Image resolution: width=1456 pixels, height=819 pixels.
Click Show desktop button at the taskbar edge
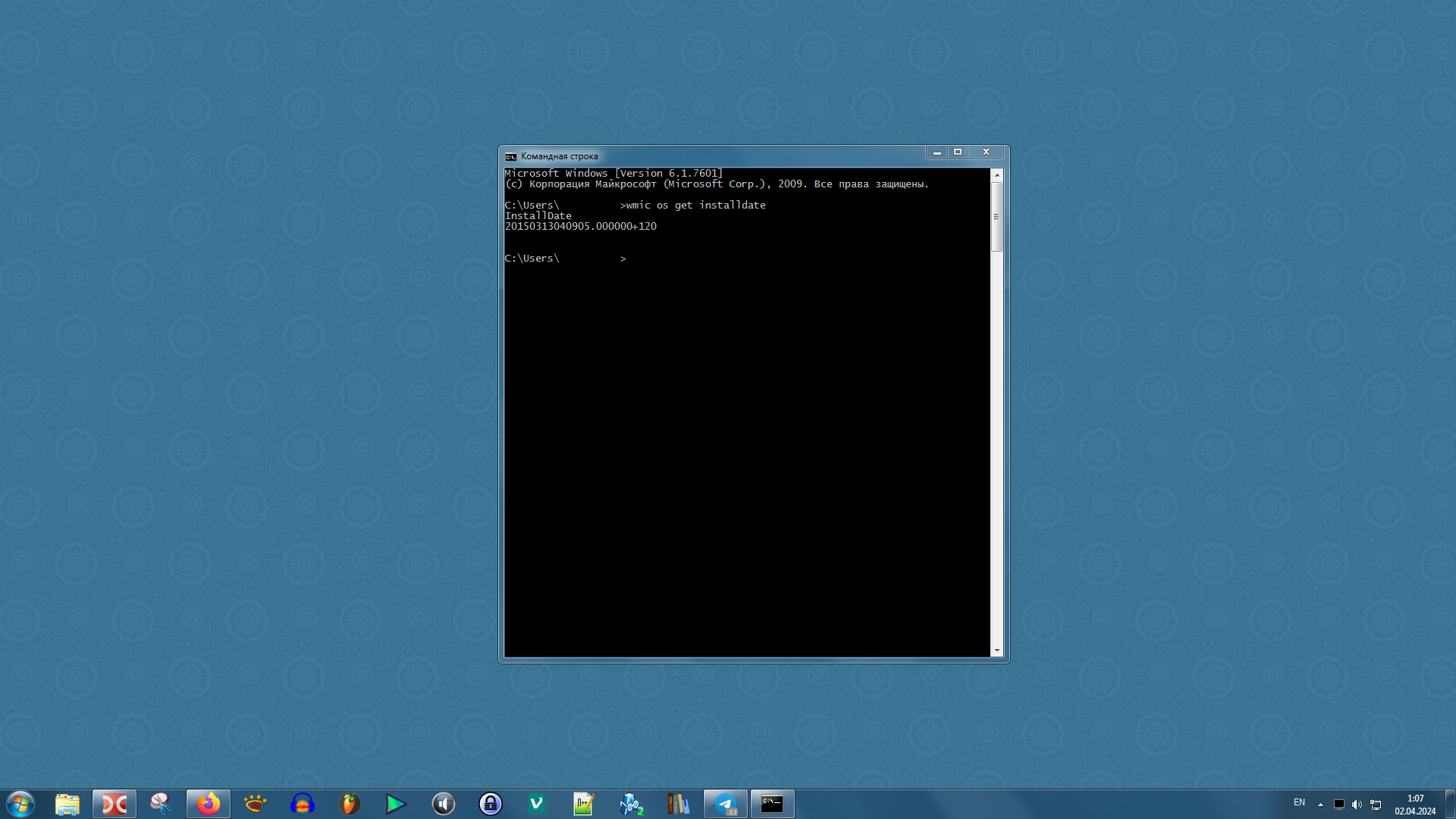coord(1450,804)
